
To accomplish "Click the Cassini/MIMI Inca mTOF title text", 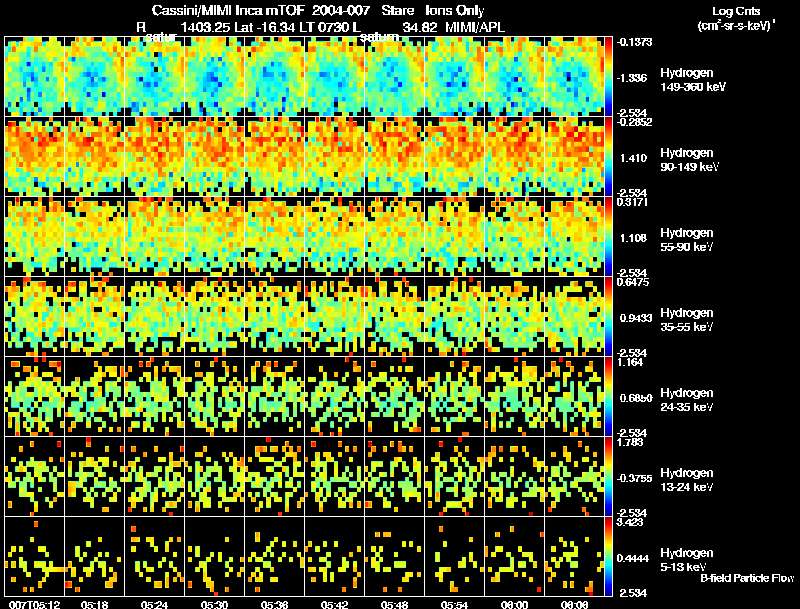I will point(229,10).
